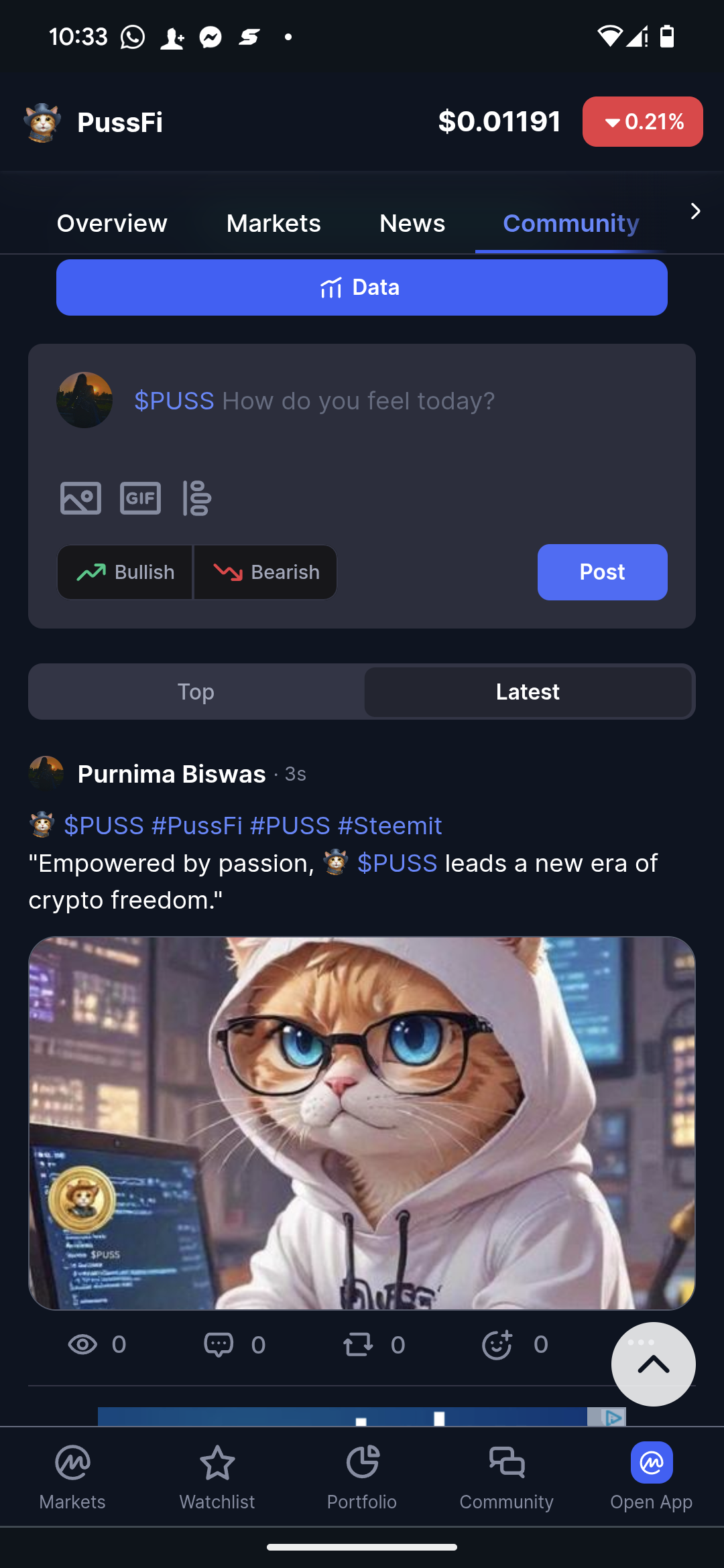
Task: Click the blue Post button
Action: coord(602,572)
